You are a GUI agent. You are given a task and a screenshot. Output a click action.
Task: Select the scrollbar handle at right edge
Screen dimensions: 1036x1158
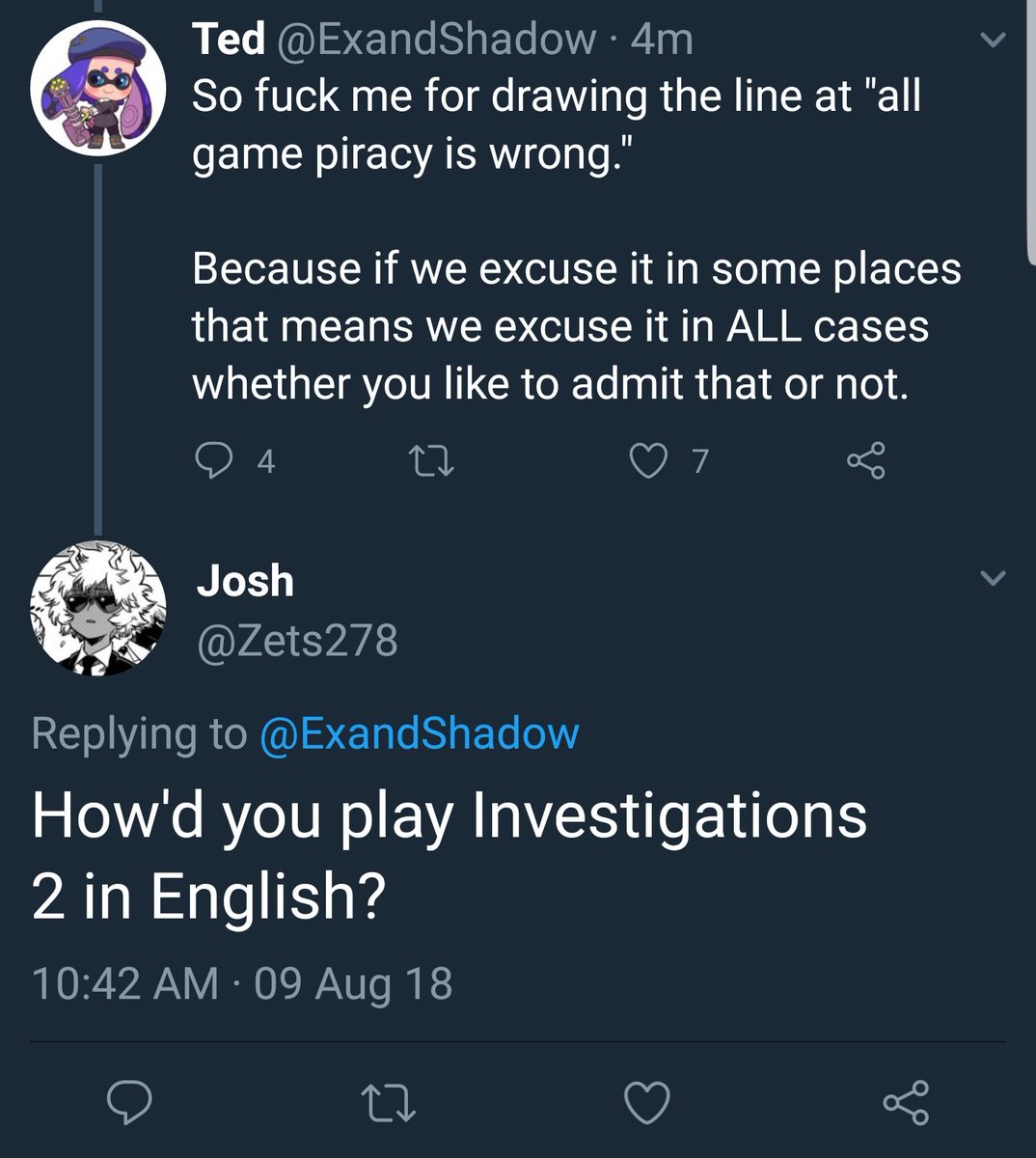coord(1029,125)
